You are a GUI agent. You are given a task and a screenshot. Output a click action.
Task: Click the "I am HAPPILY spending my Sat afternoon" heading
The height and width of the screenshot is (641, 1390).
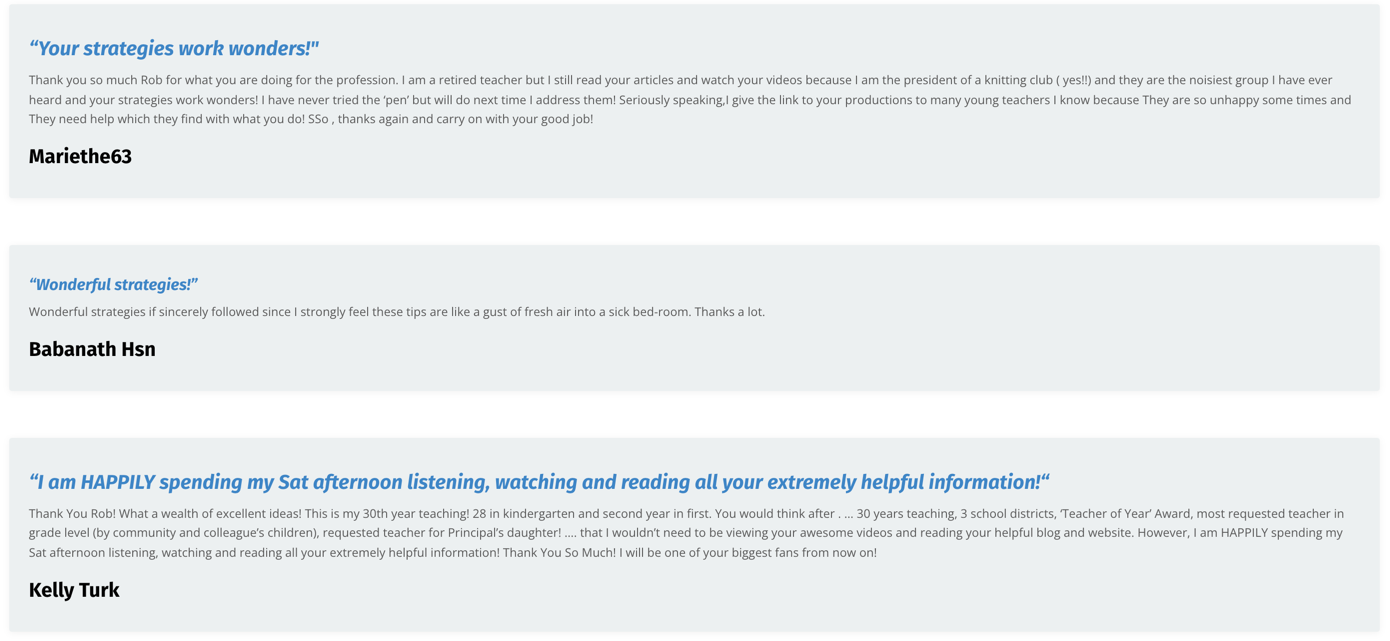540,483
